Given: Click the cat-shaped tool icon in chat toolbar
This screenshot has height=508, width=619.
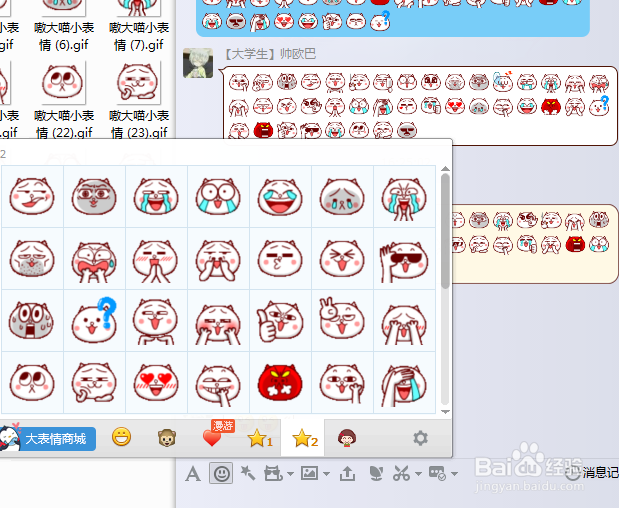Looking at the screenshot, I should click(273, 473).
